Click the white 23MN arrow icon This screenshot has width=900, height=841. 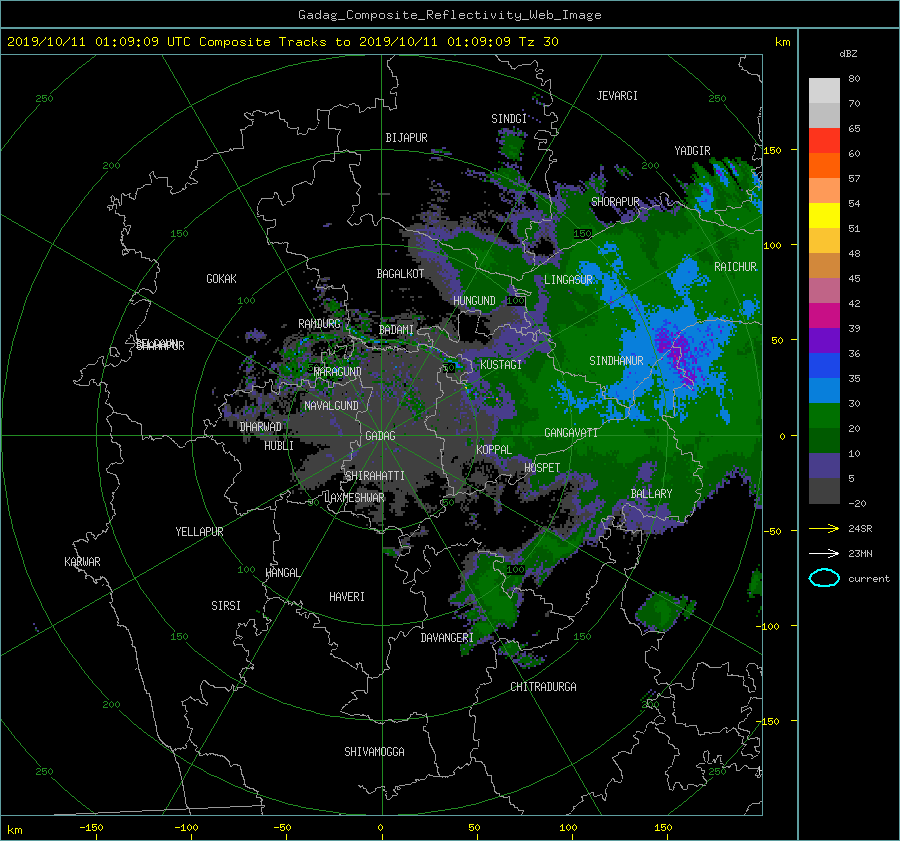tap(824, 553)
